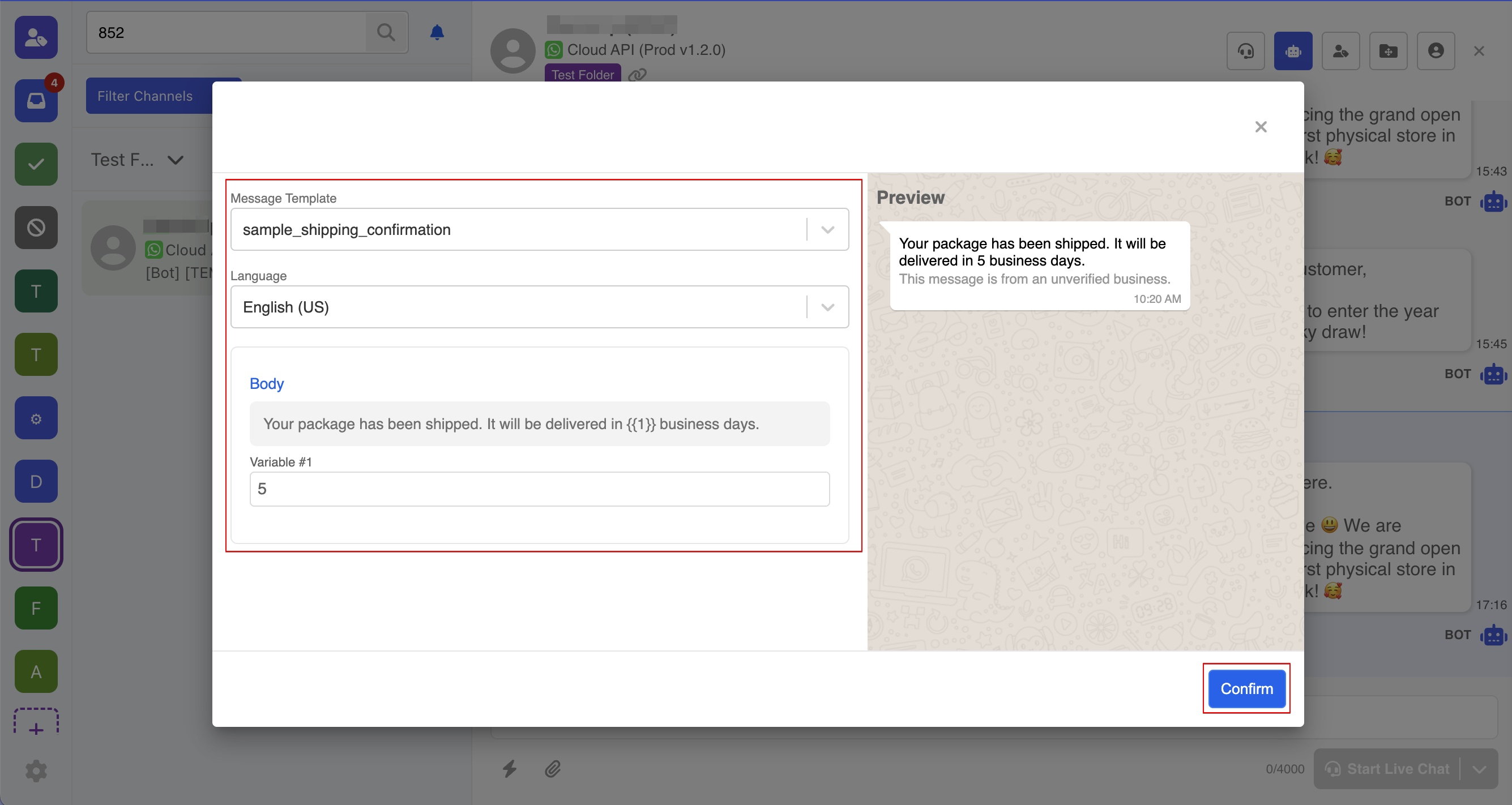Click the search magnifier icon

click(x=386, y=32)
